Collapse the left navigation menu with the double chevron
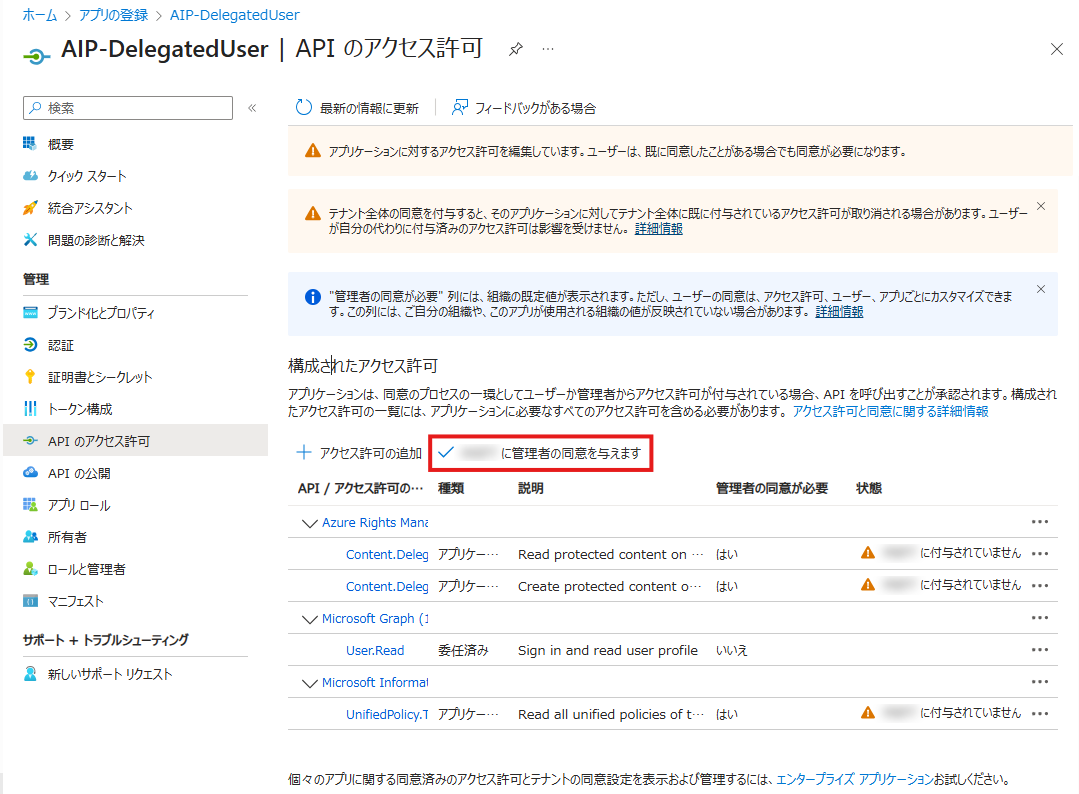Viewport: 1079px width, 794px height. [253, 108]
